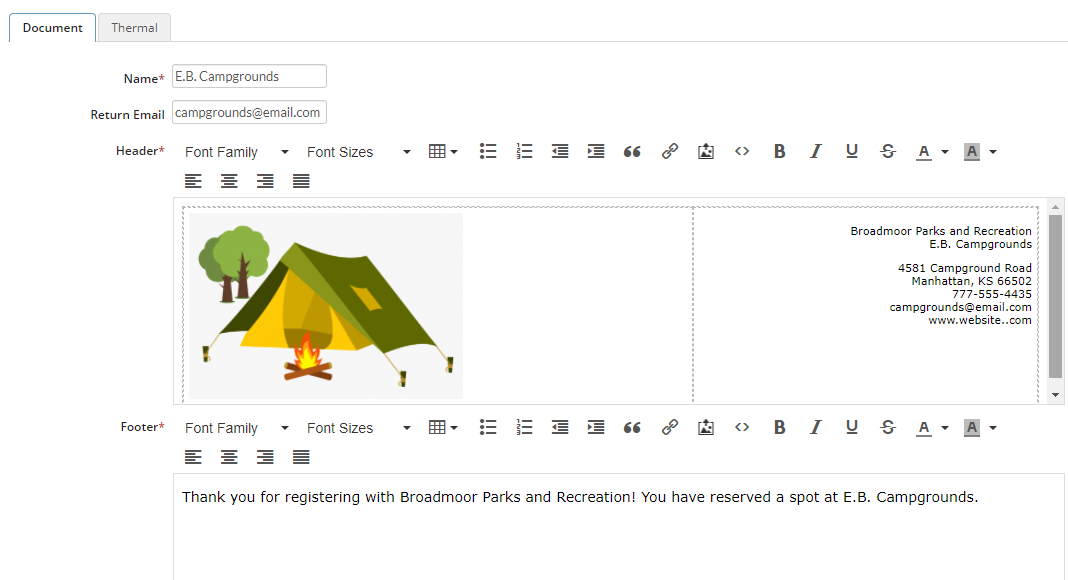Toggle bold in Header toolbar

pyautogui.click(x=779, y=151)
